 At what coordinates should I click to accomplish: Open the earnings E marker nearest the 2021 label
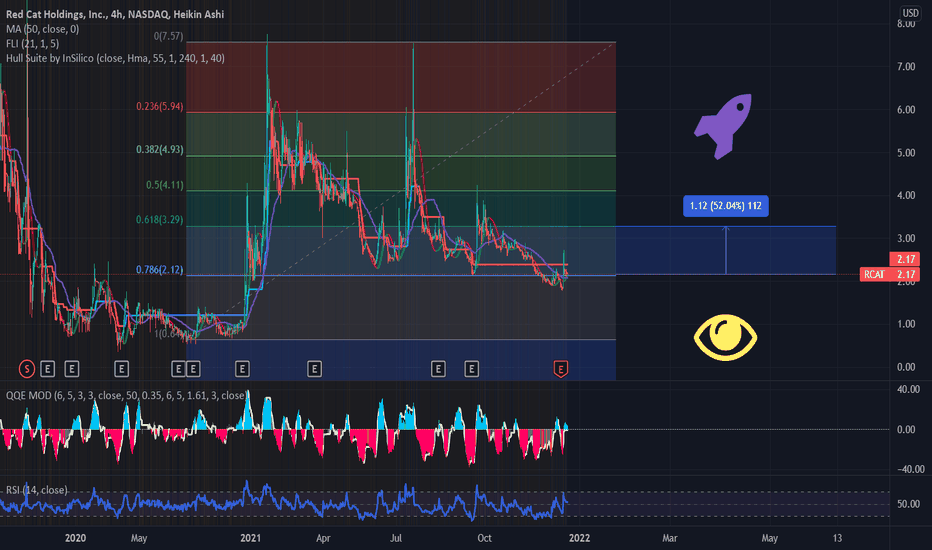coord(242,369)
